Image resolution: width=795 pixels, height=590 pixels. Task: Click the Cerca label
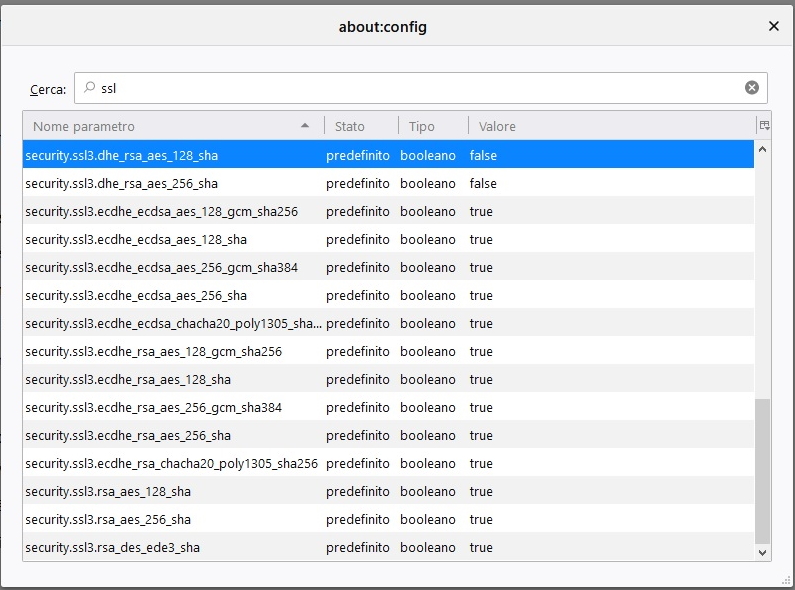[x=48, y=89]
